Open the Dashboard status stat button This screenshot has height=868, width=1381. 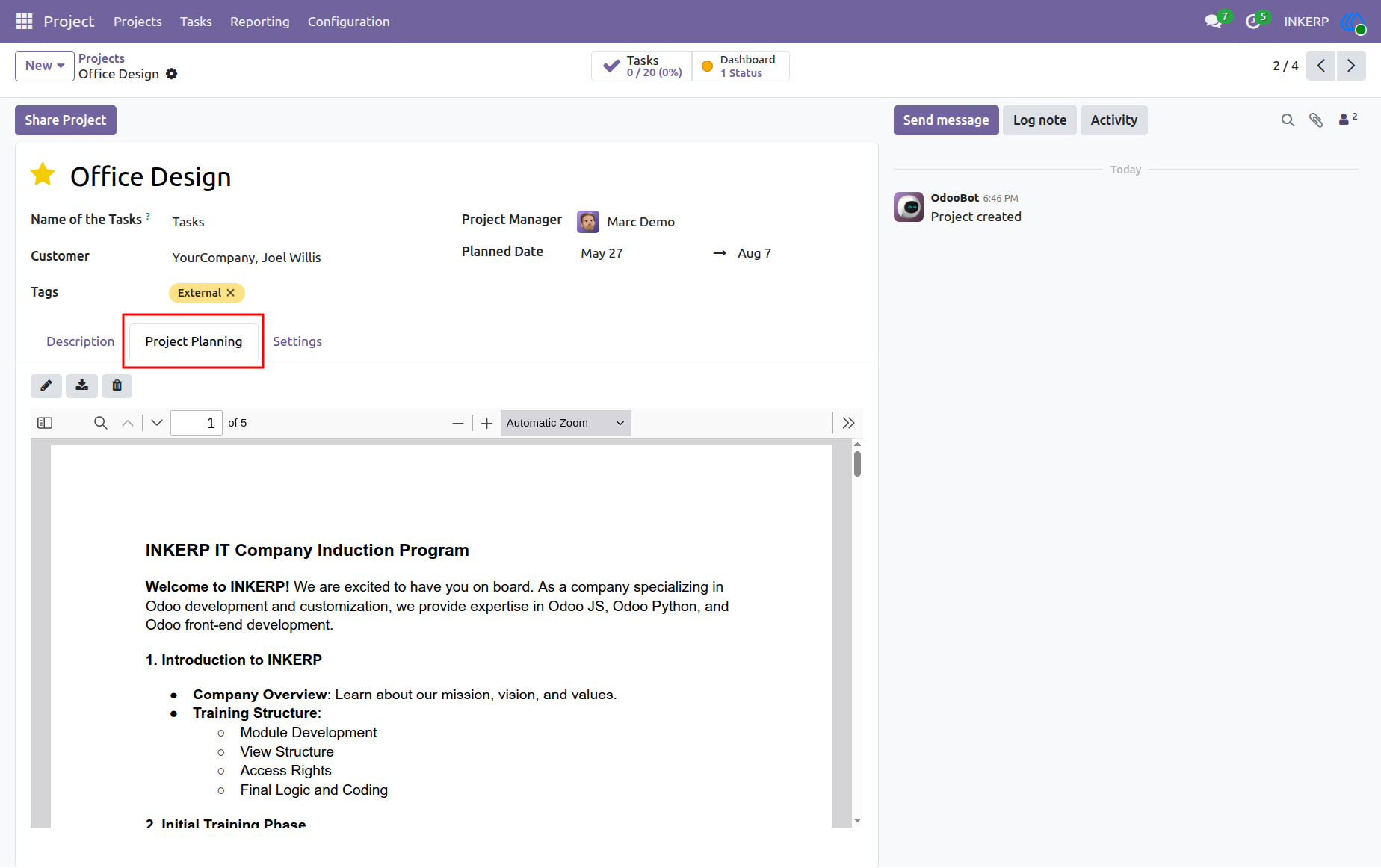tap(741, 66)
